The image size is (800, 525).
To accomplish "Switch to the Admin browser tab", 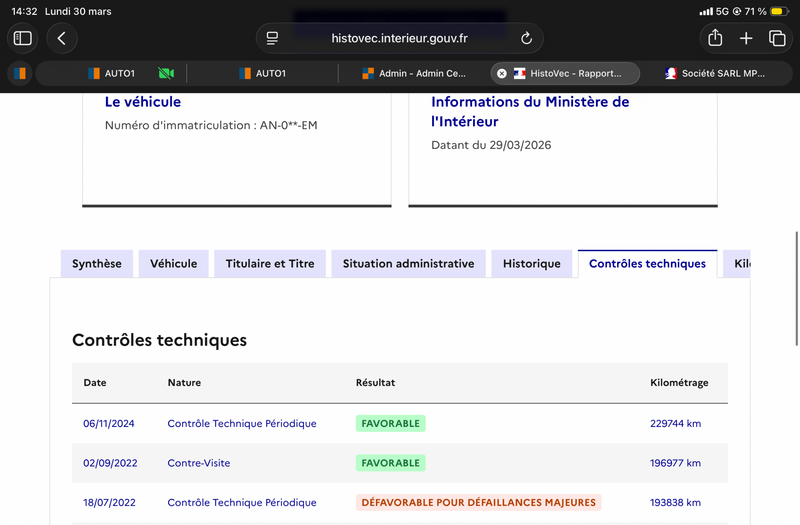I will [413, 73].
